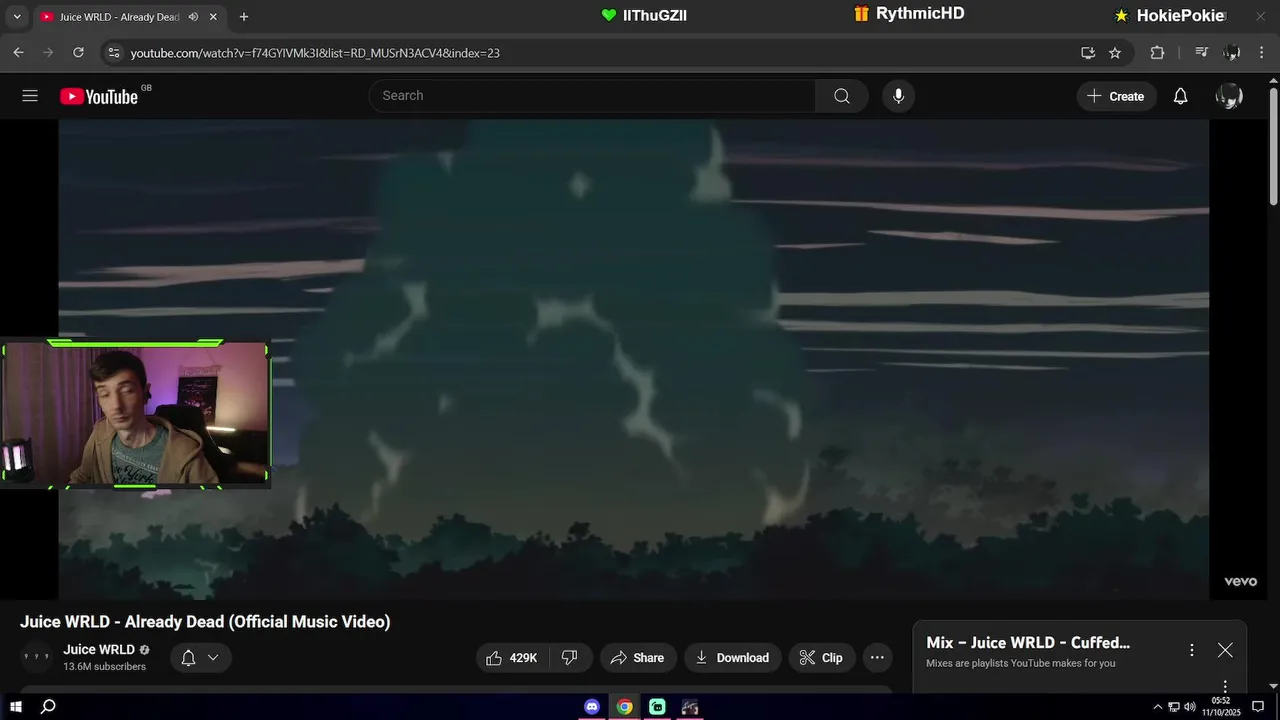Install app icon in address bar
The image size is (1280, 720).
(x=1088, y=53)
